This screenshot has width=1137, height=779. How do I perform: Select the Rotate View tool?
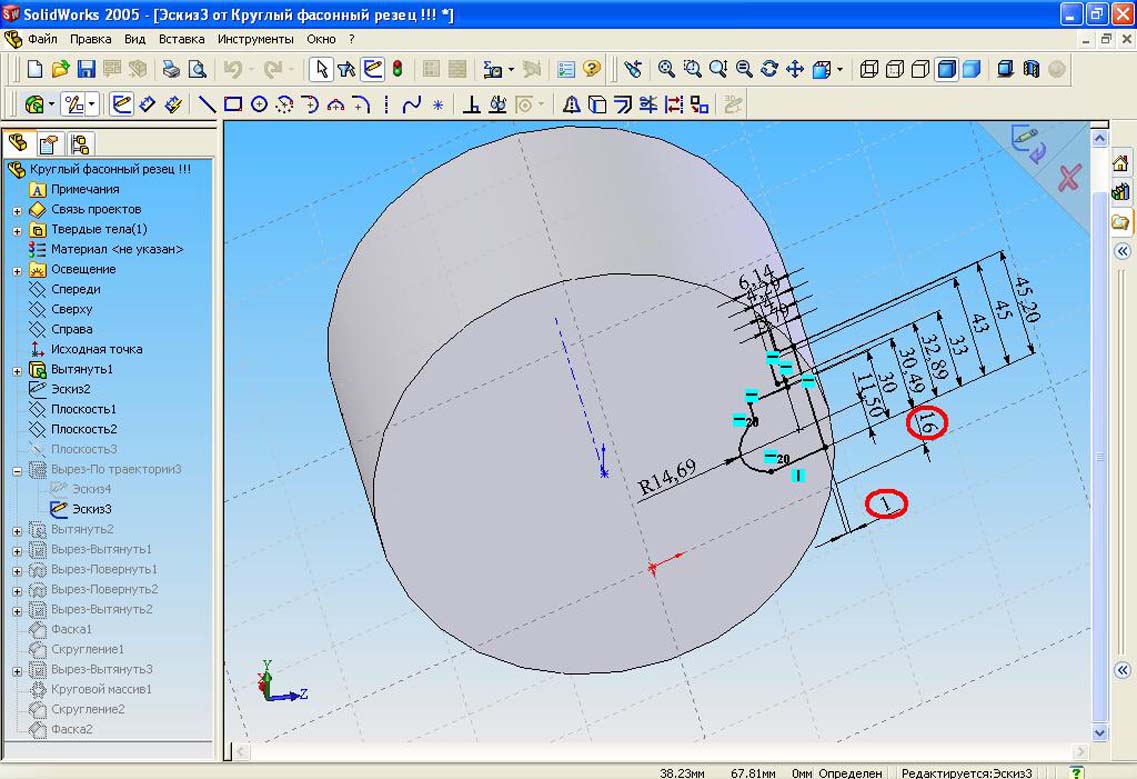click(x=769, y=69)
